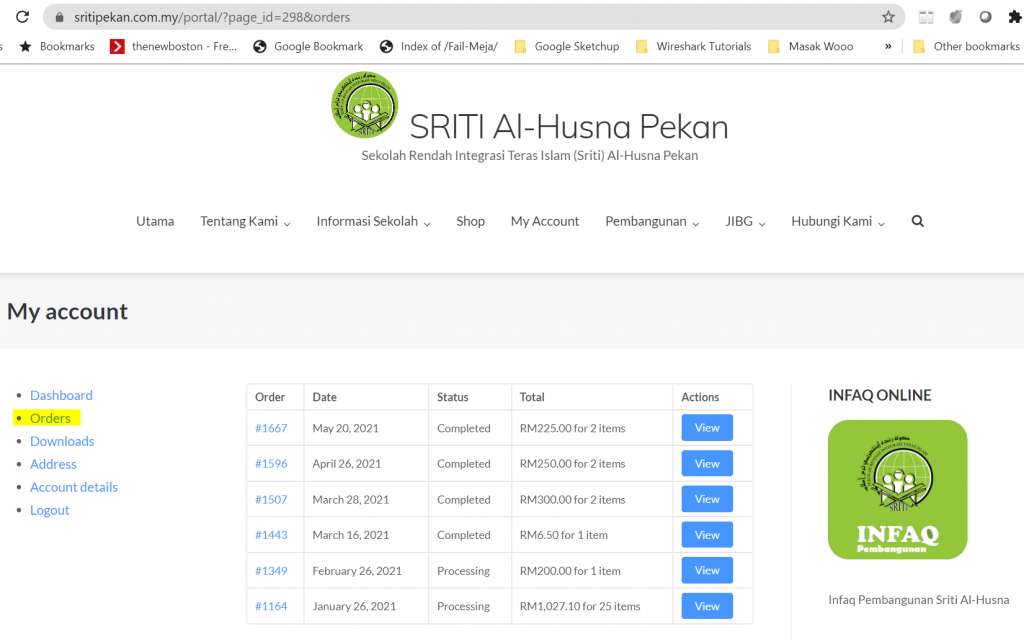Expand the Tentang Kami dropdown menu
Viewport: 1024px width, 640px height.
click(x=245, y=221)
